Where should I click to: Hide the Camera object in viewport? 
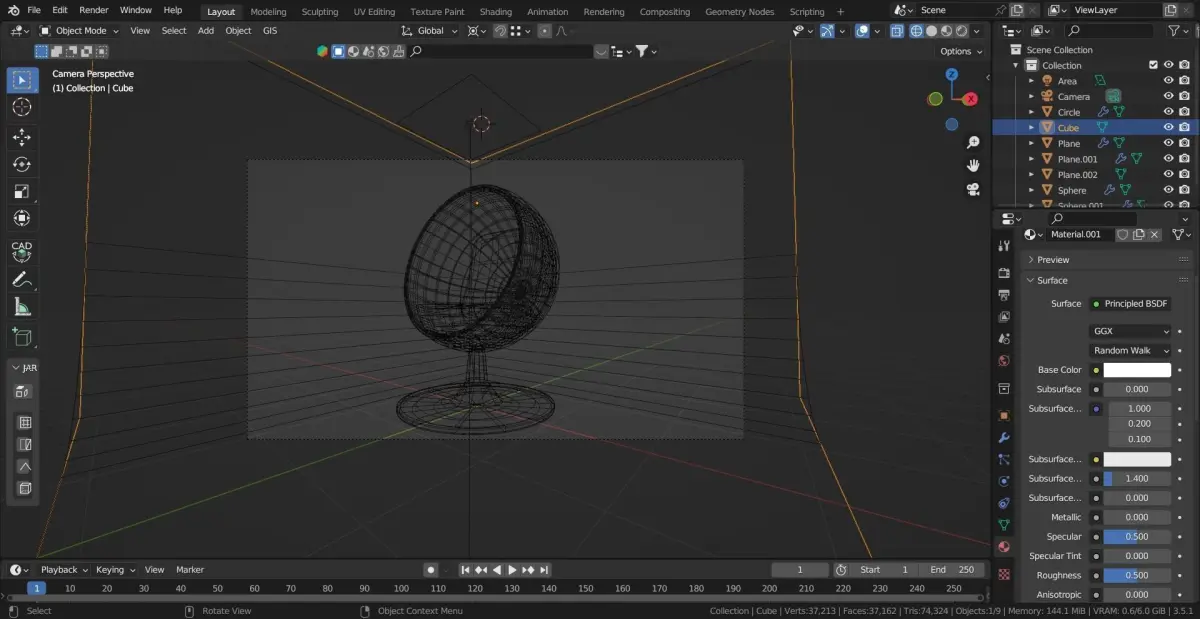pyautogui.click(x=1168, y=96)
